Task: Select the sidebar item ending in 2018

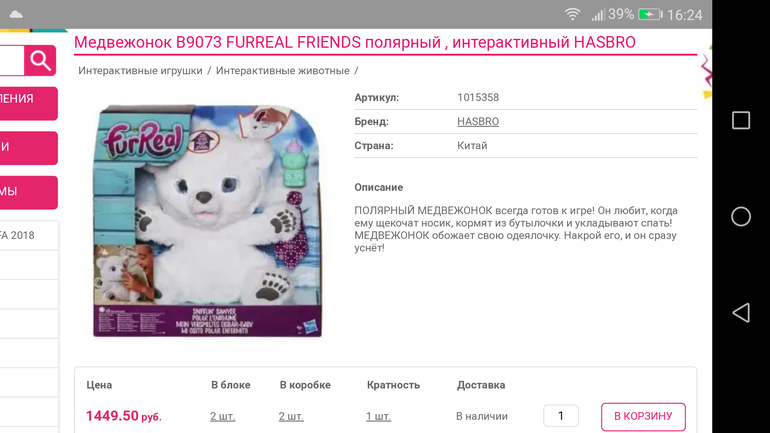Action: coord(28,235)
